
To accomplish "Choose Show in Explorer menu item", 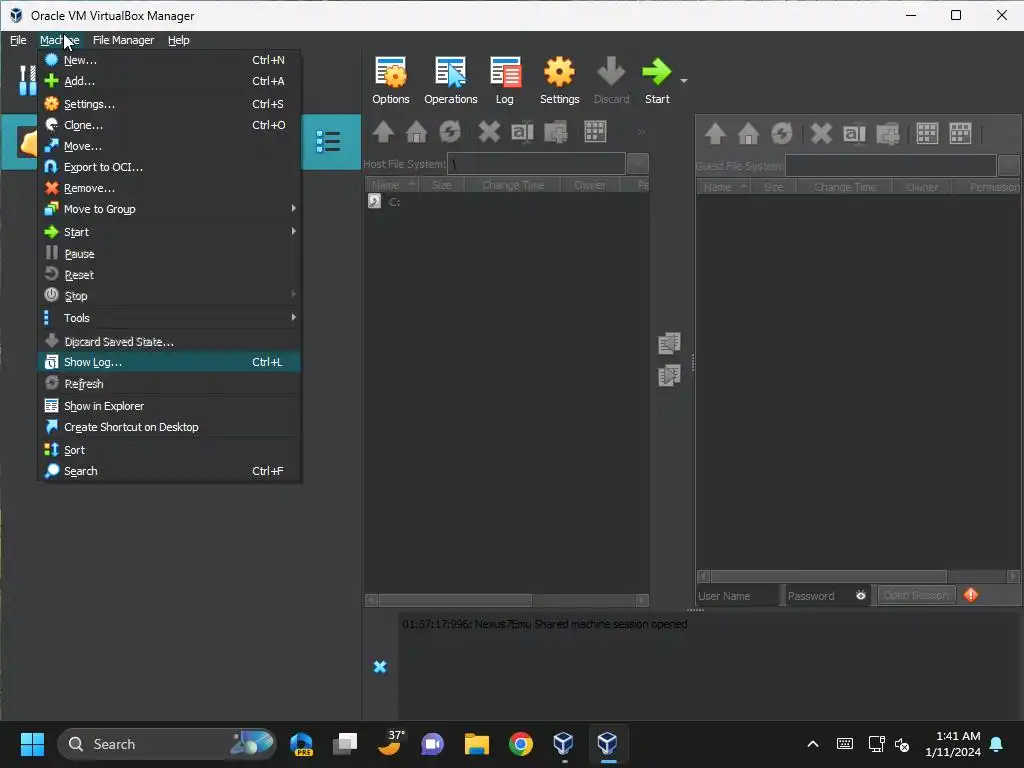I will (x=170, y=406).
